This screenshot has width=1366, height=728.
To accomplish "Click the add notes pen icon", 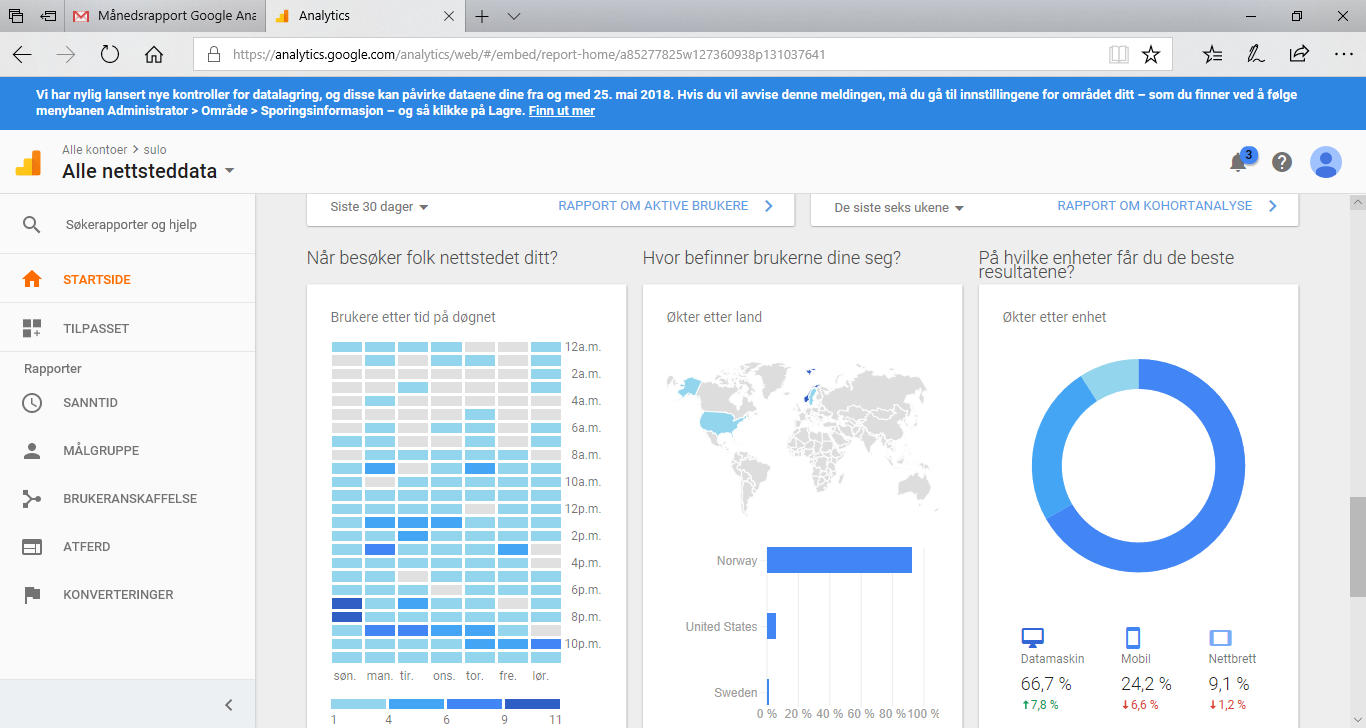I will pos(1256,54).
